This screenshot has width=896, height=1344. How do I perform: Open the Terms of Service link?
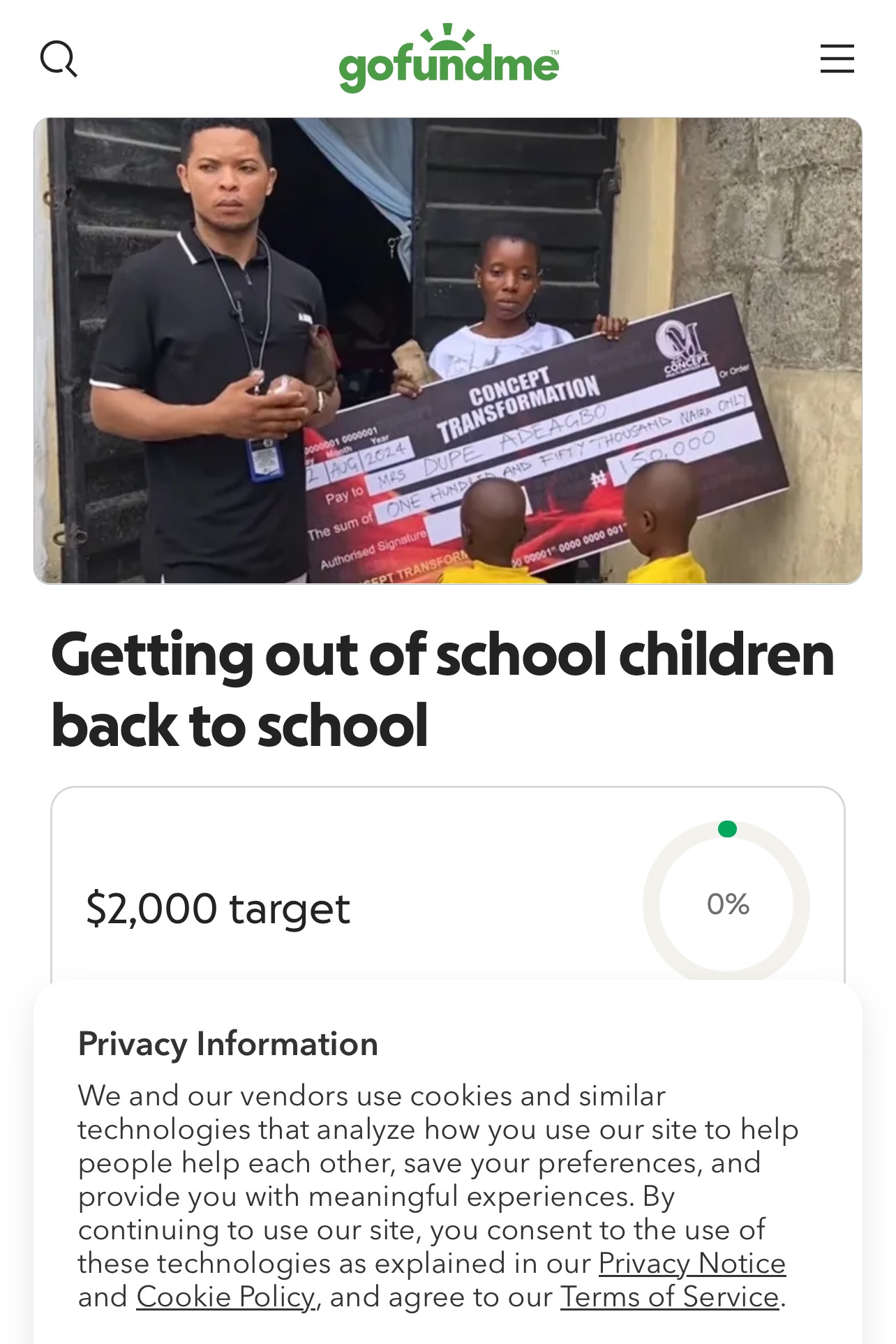[x=670, y=1297]
